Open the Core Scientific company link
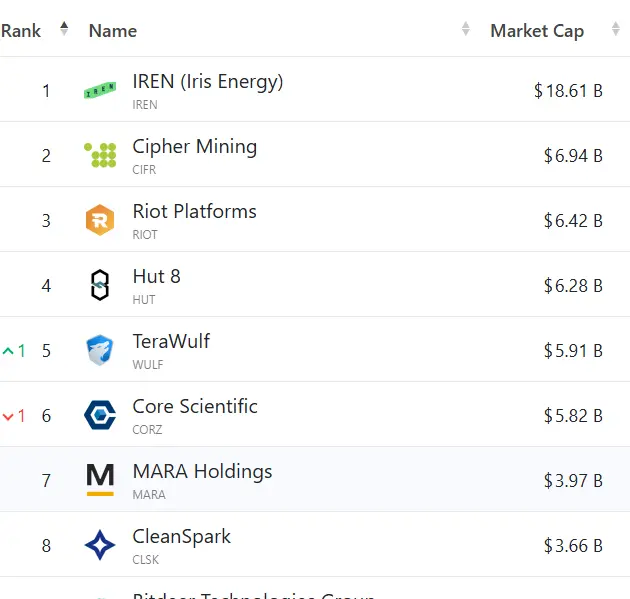Viewport: 630px width, 599px height. coord(195,407)
